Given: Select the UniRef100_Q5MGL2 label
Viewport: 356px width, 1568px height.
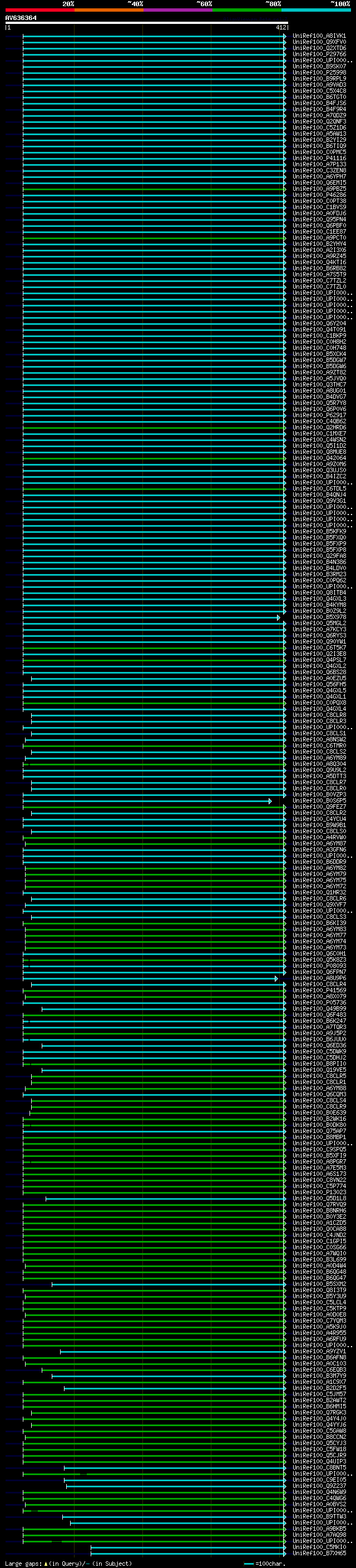Looking at the screenshot, I should [319, 624].
